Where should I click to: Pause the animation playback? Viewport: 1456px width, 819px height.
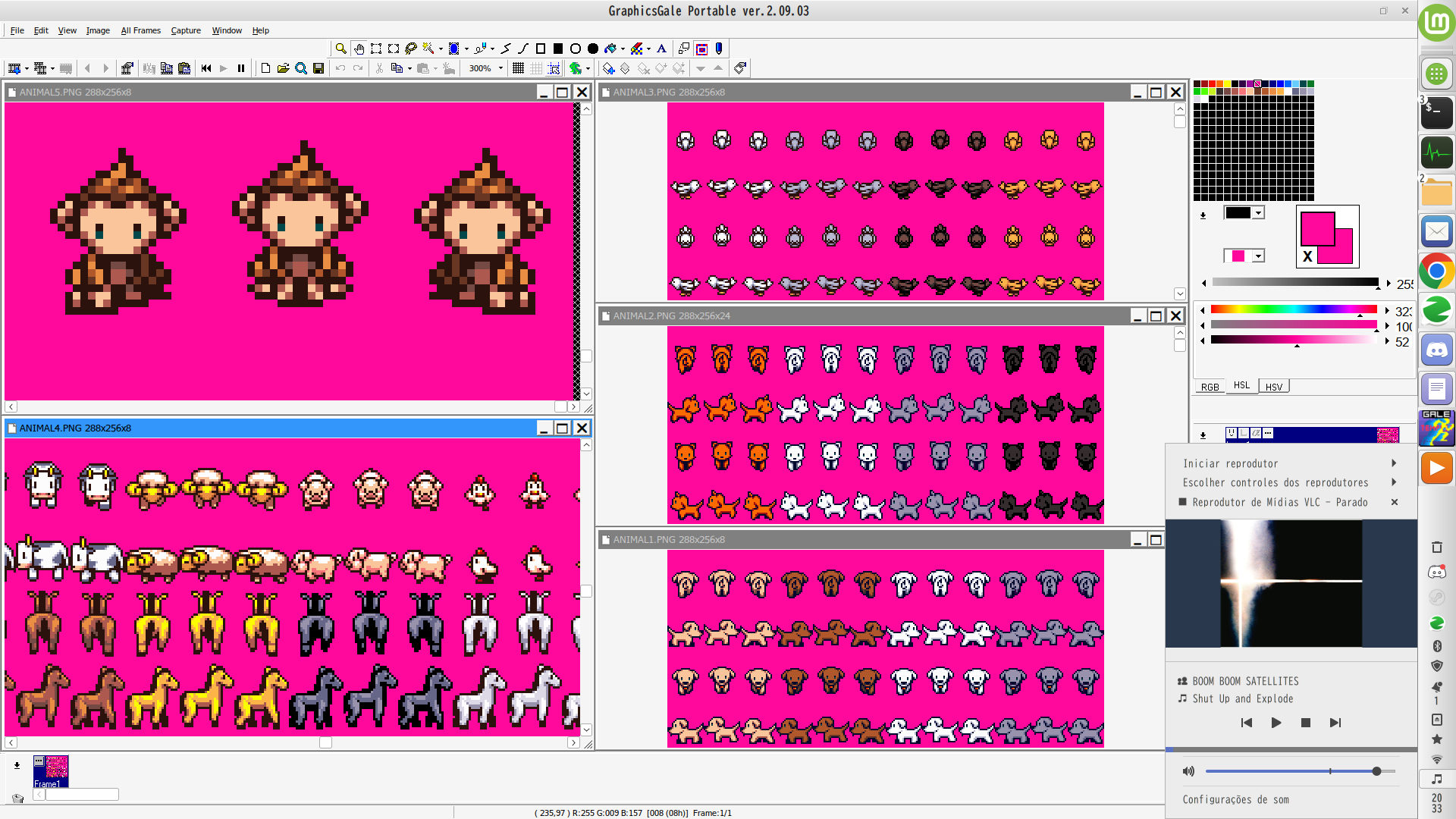[241, 68]
